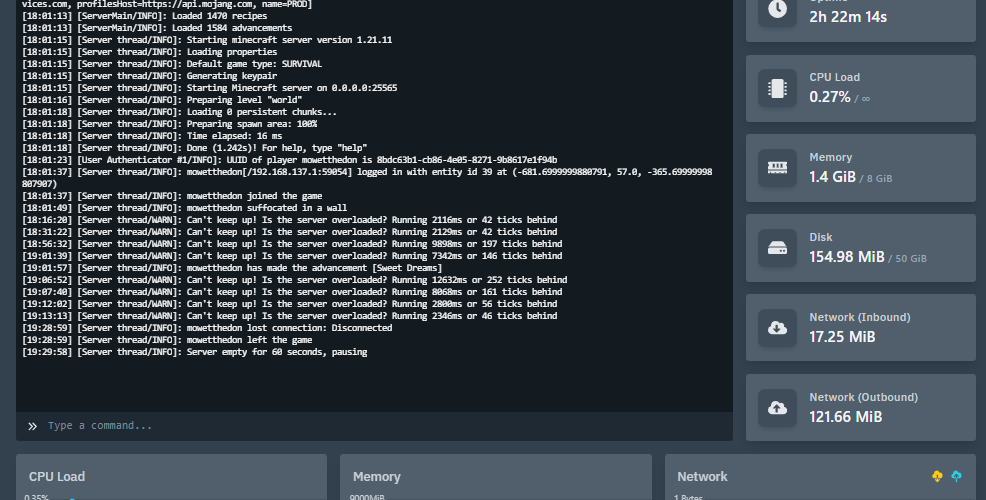The width and height of the screenshot is (986, 500).
Task: Click the Network Inbound download cloud icon
Action: pyautogui.click(x=777, y=327)
